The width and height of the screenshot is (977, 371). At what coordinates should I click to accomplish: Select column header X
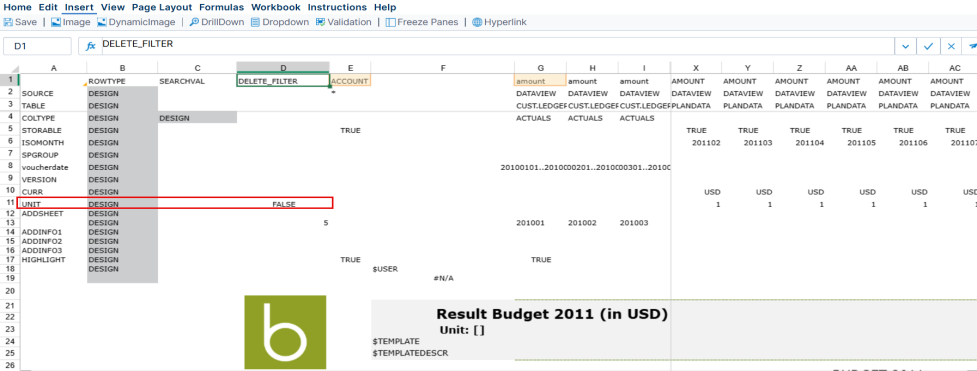tap(695, 68)
